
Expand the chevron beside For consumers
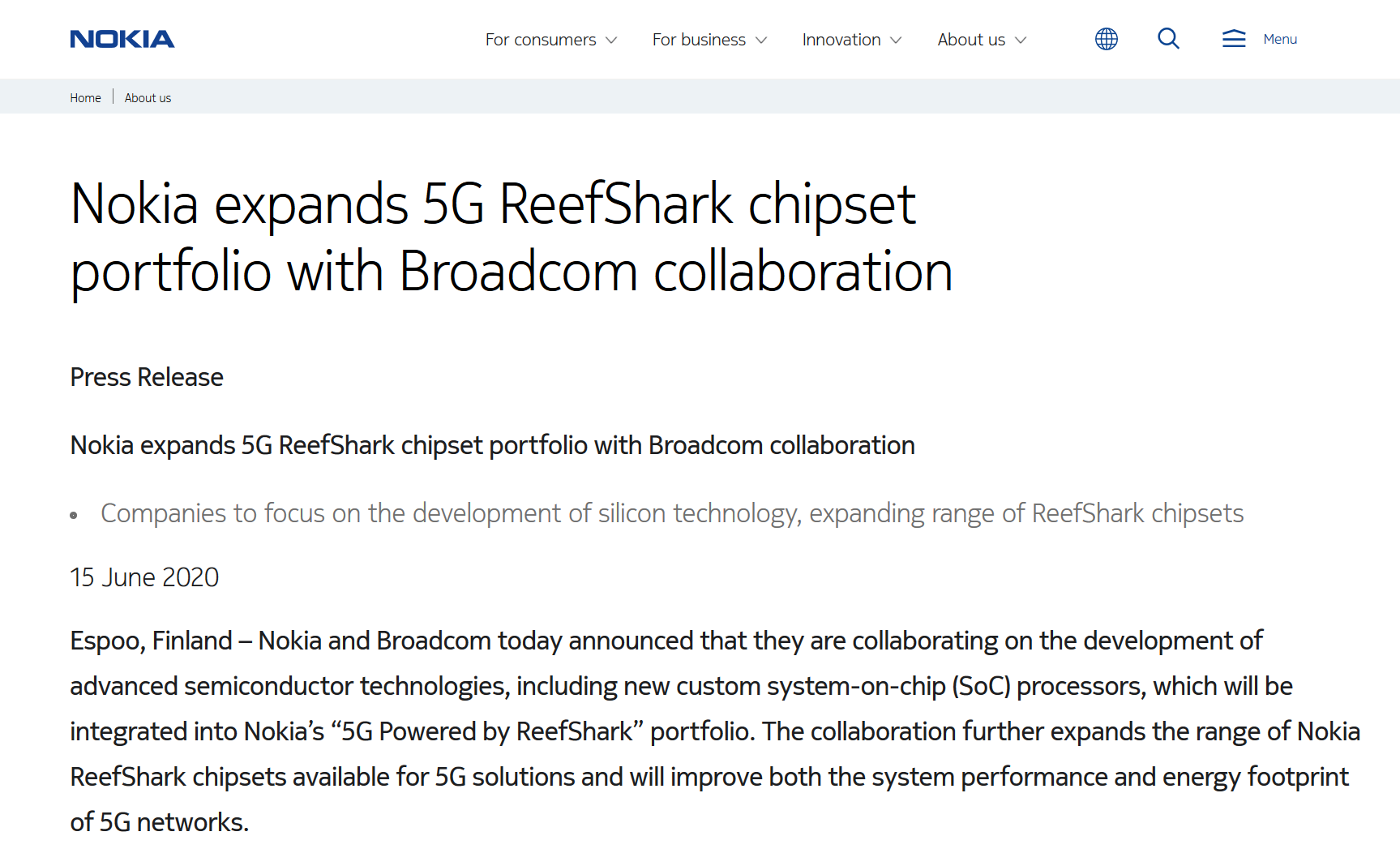(612, 40)
